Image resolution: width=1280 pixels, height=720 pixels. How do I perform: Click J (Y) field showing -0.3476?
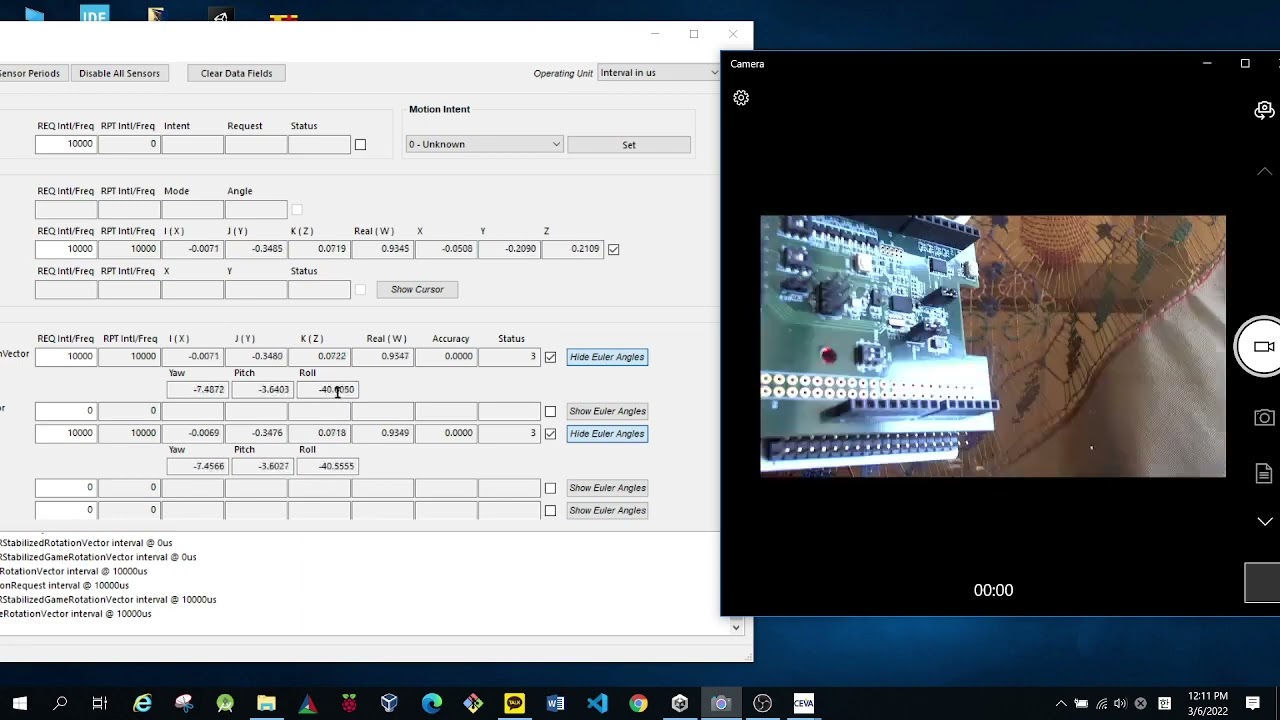pos(256,433)
